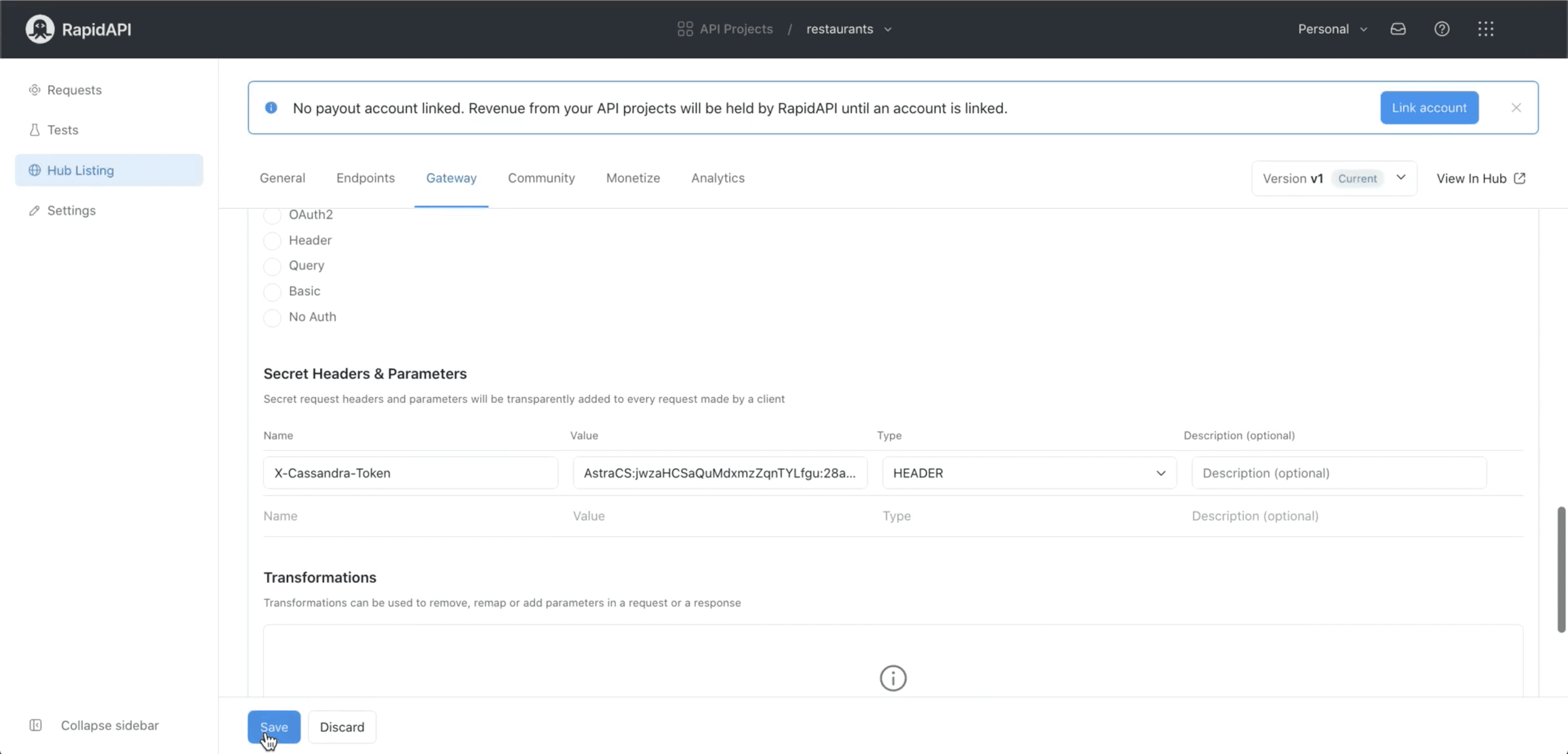The image size is (1568, 754).
Task: Open the inbox notifications icon
Action: pos(1398,29)
